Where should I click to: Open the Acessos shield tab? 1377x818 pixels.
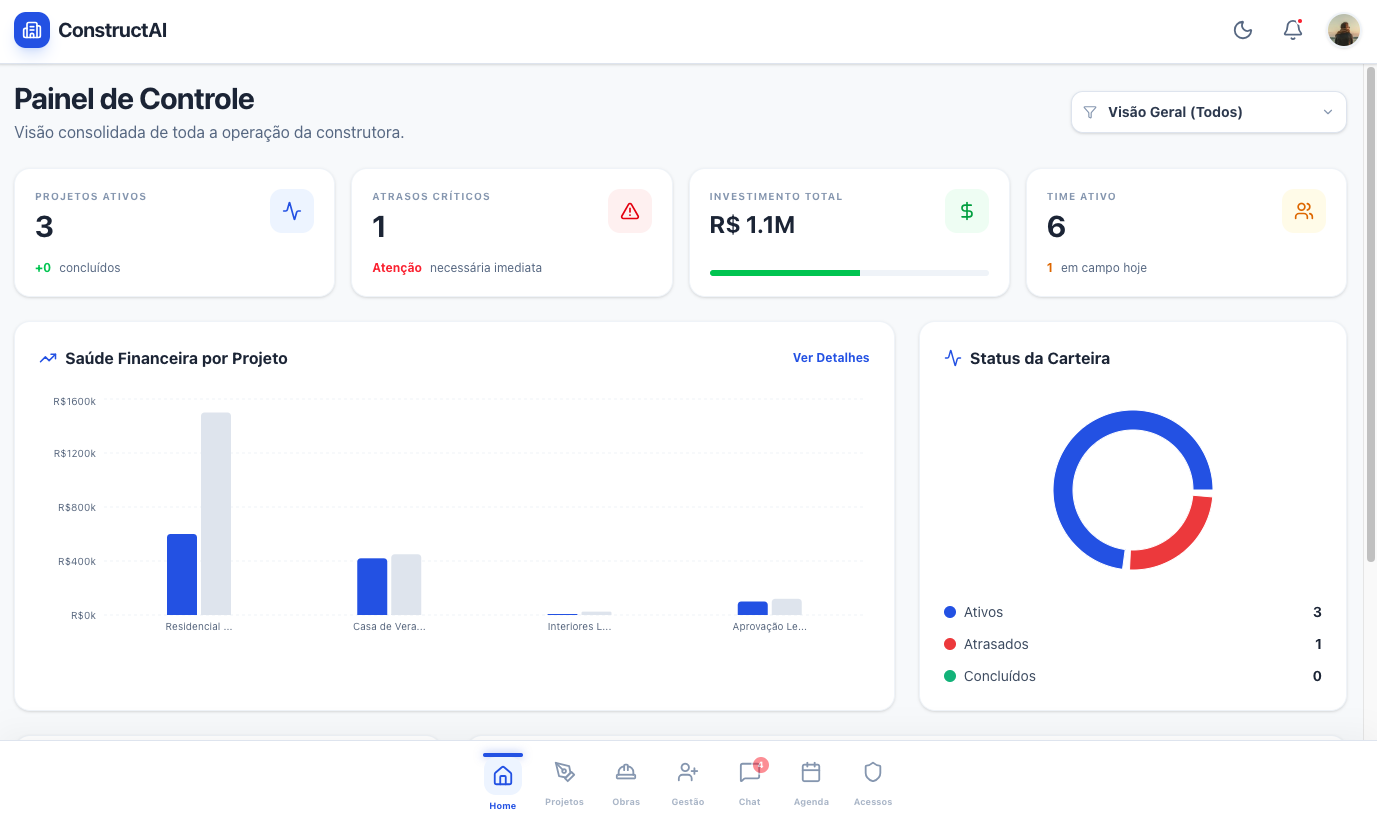[873, 781]
